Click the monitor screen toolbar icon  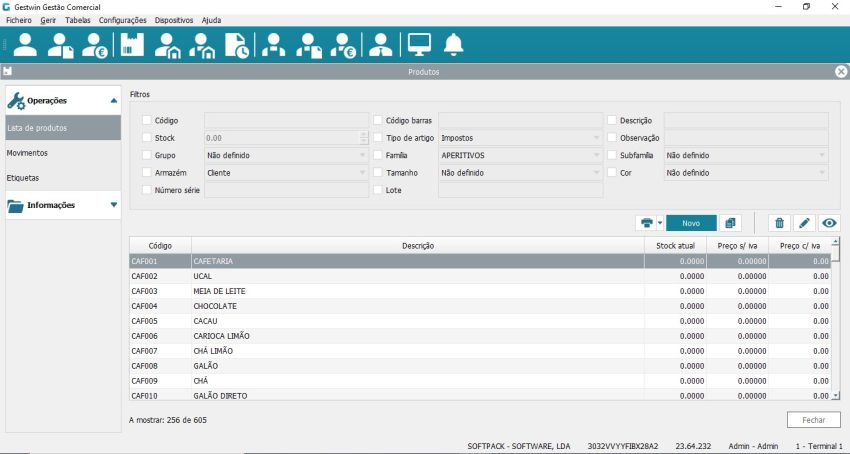[418, 45]
